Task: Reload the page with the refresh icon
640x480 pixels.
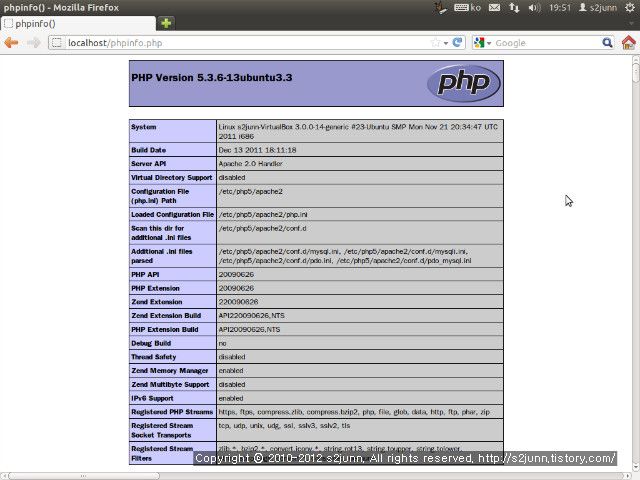Action: coord(458,42)
